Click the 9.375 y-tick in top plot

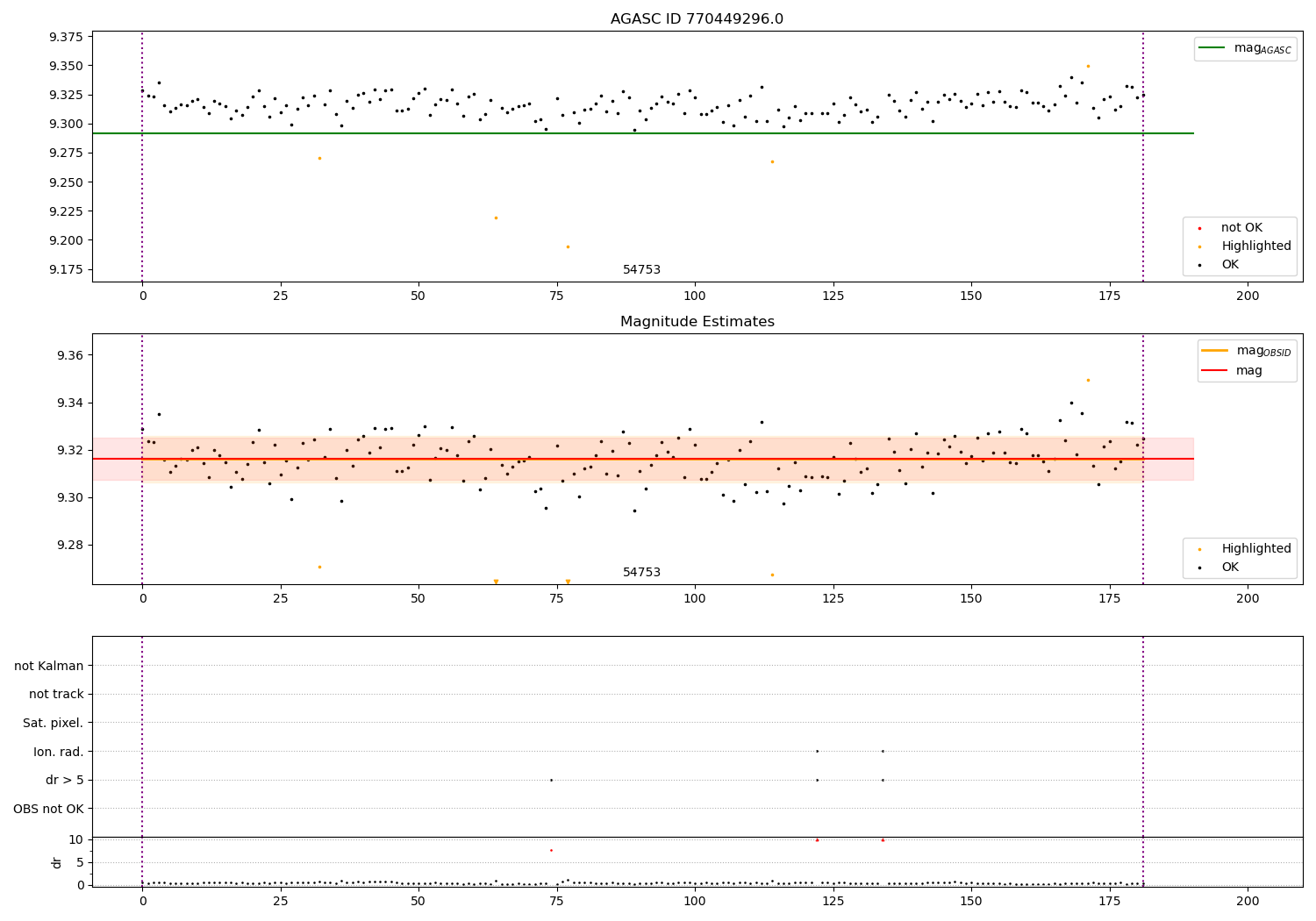tap(67, 37)
